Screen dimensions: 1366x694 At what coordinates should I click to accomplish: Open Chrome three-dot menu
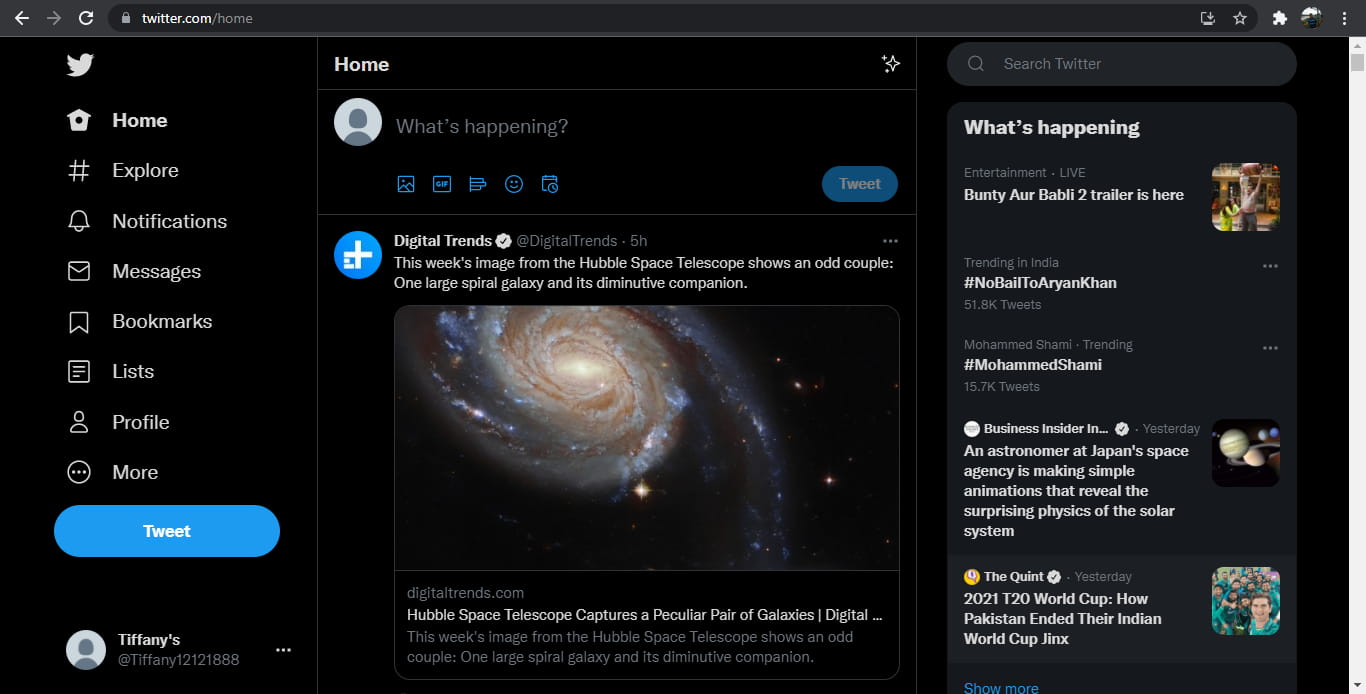pos(1344,18)
